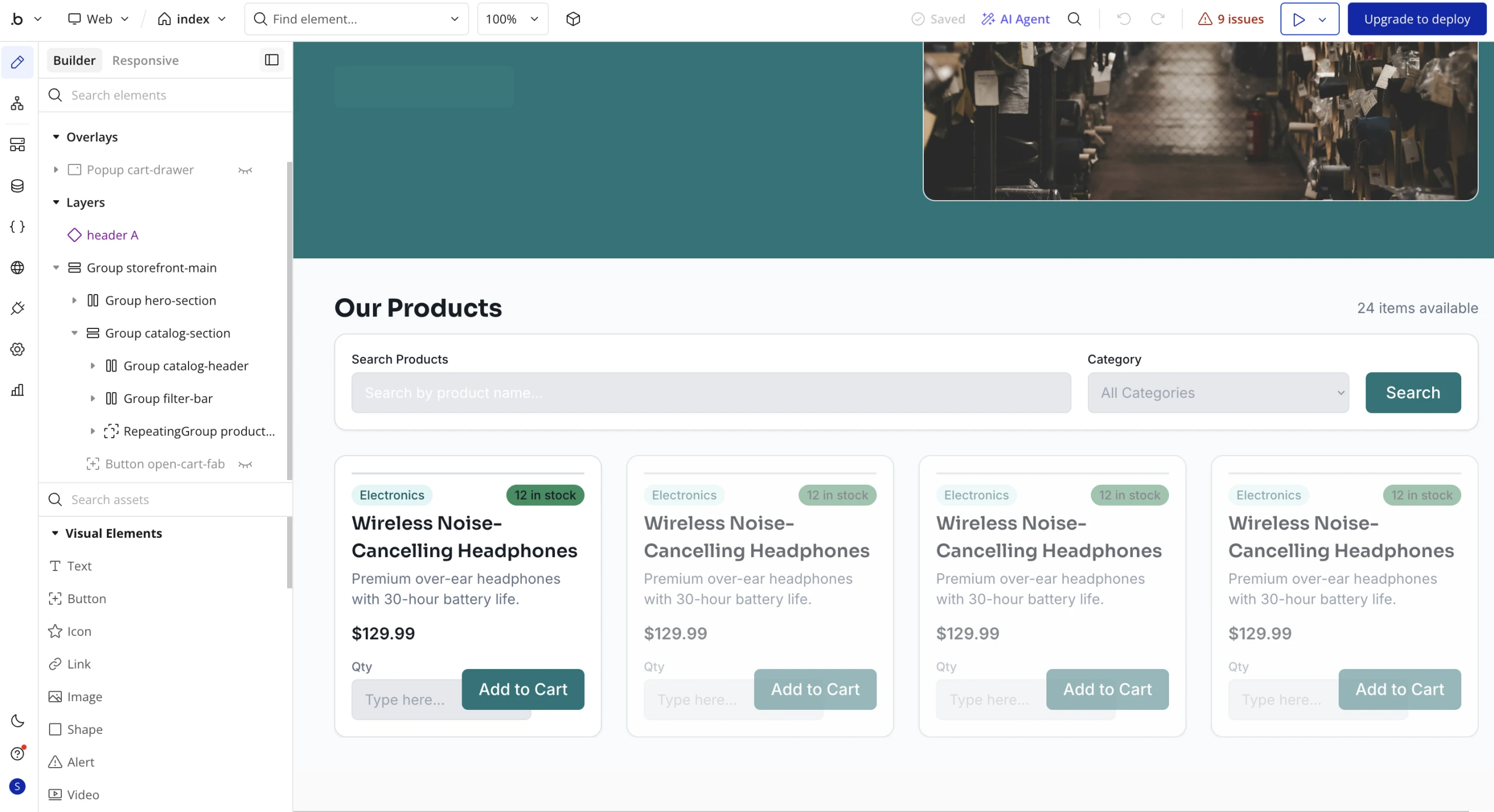This screenshot has height=812, width=1494.
Task: Open the Styles tab layout icon
Action: click(18, 144)
